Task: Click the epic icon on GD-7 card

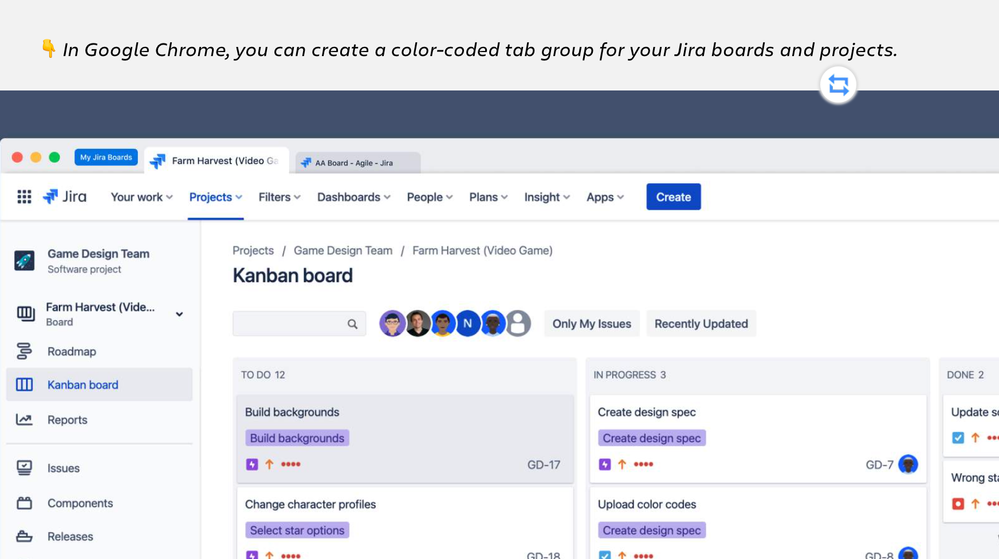Action: 605,465
